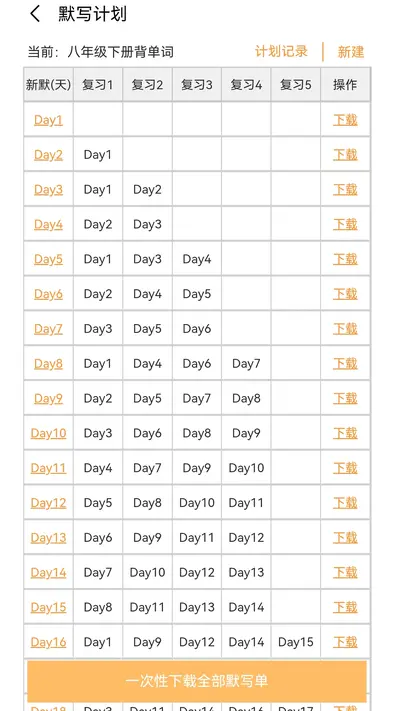Open the Day12 dictation link
Image resolution: width=400 pixels, height=711 pixels.
pos(48,503)
